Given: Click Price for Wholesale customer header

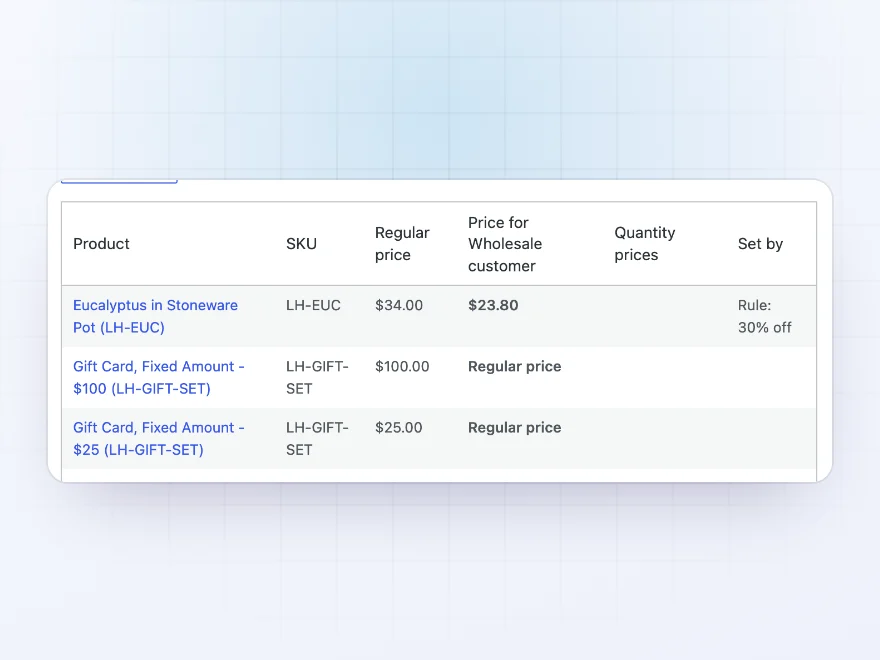Looking at the screenshot, I should (505, 244).
